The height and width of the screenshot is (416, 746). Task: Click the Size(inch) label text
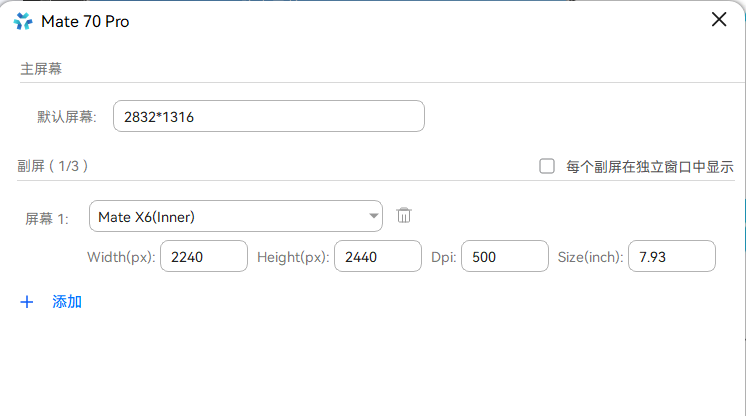[x=590, y=257]
